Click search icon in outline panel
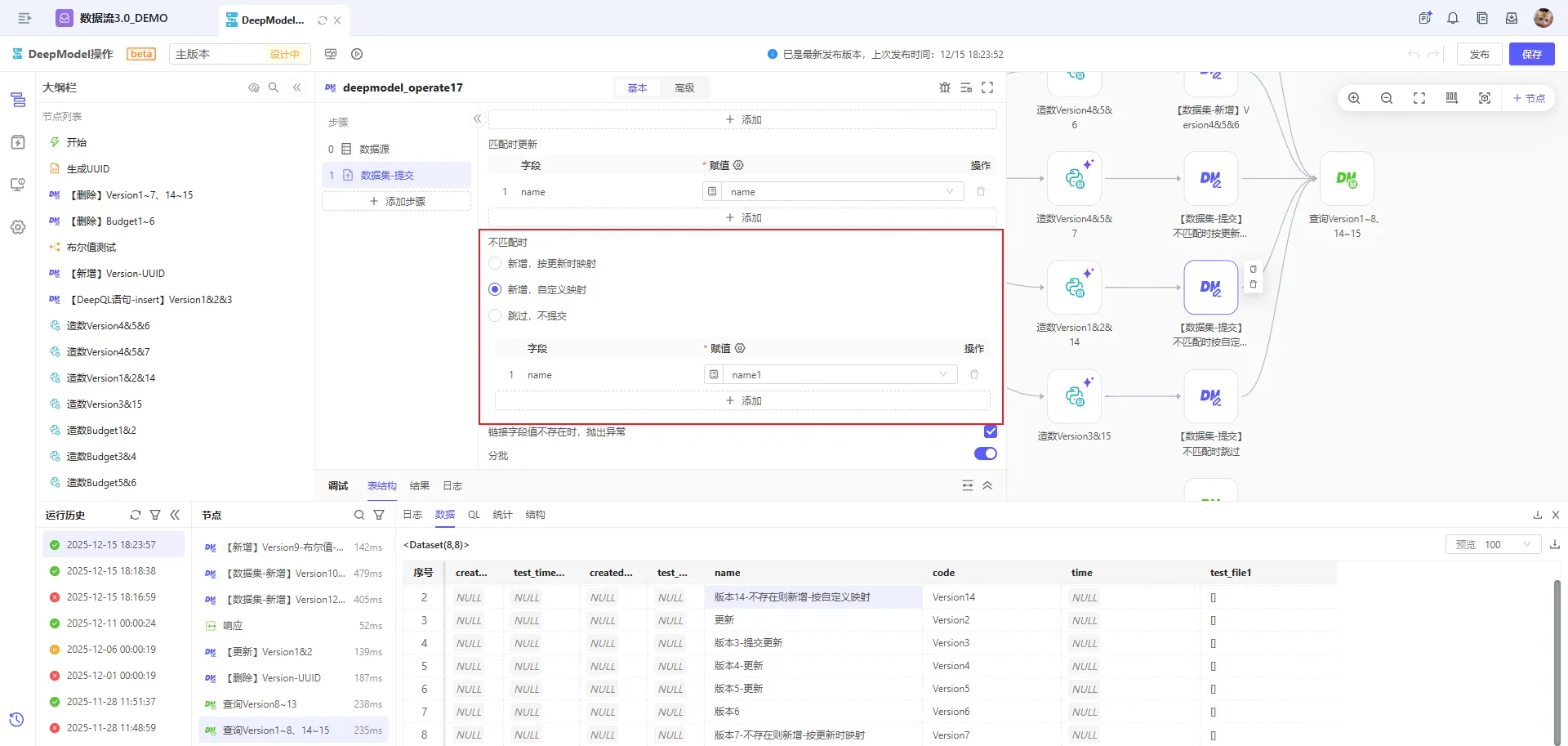Screen dimensions: 1568x746 (274, 87)
